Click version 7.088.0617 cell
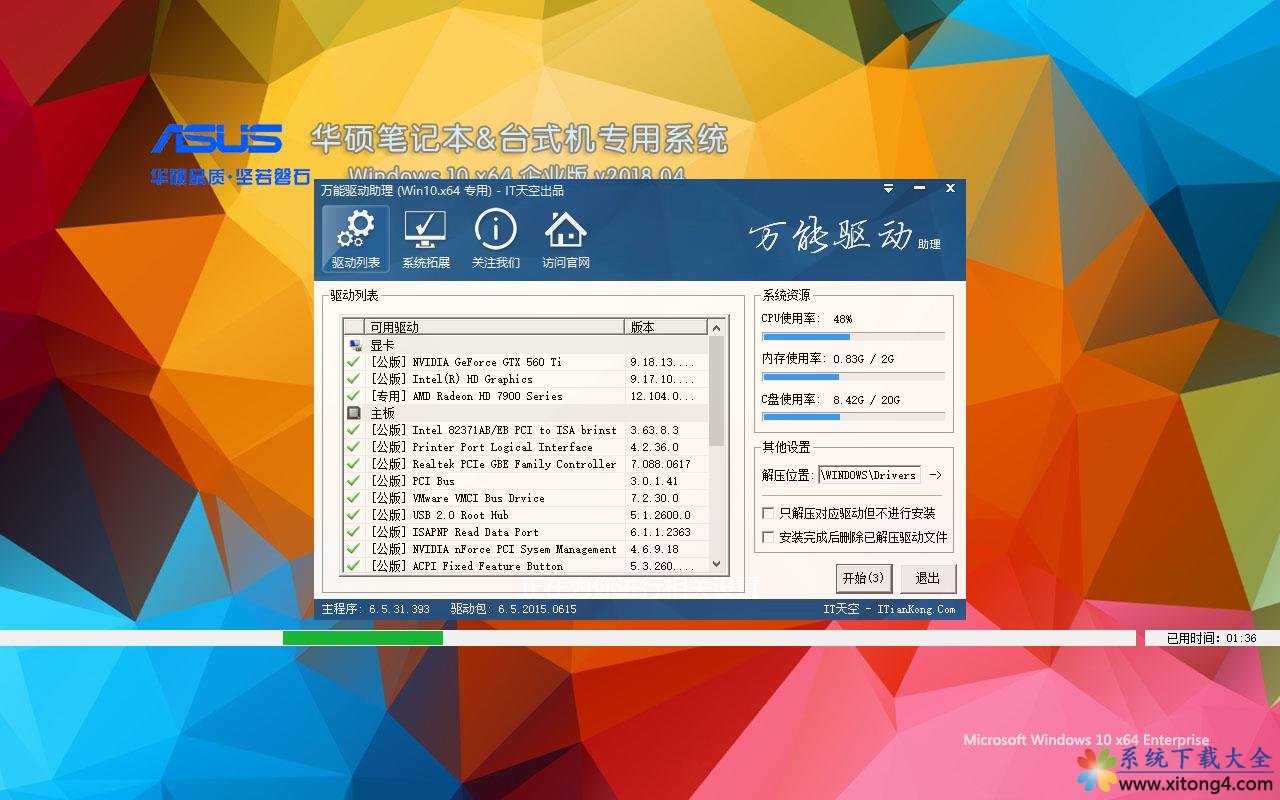Viewport: 1280px width, 800px height. [660, 464]
